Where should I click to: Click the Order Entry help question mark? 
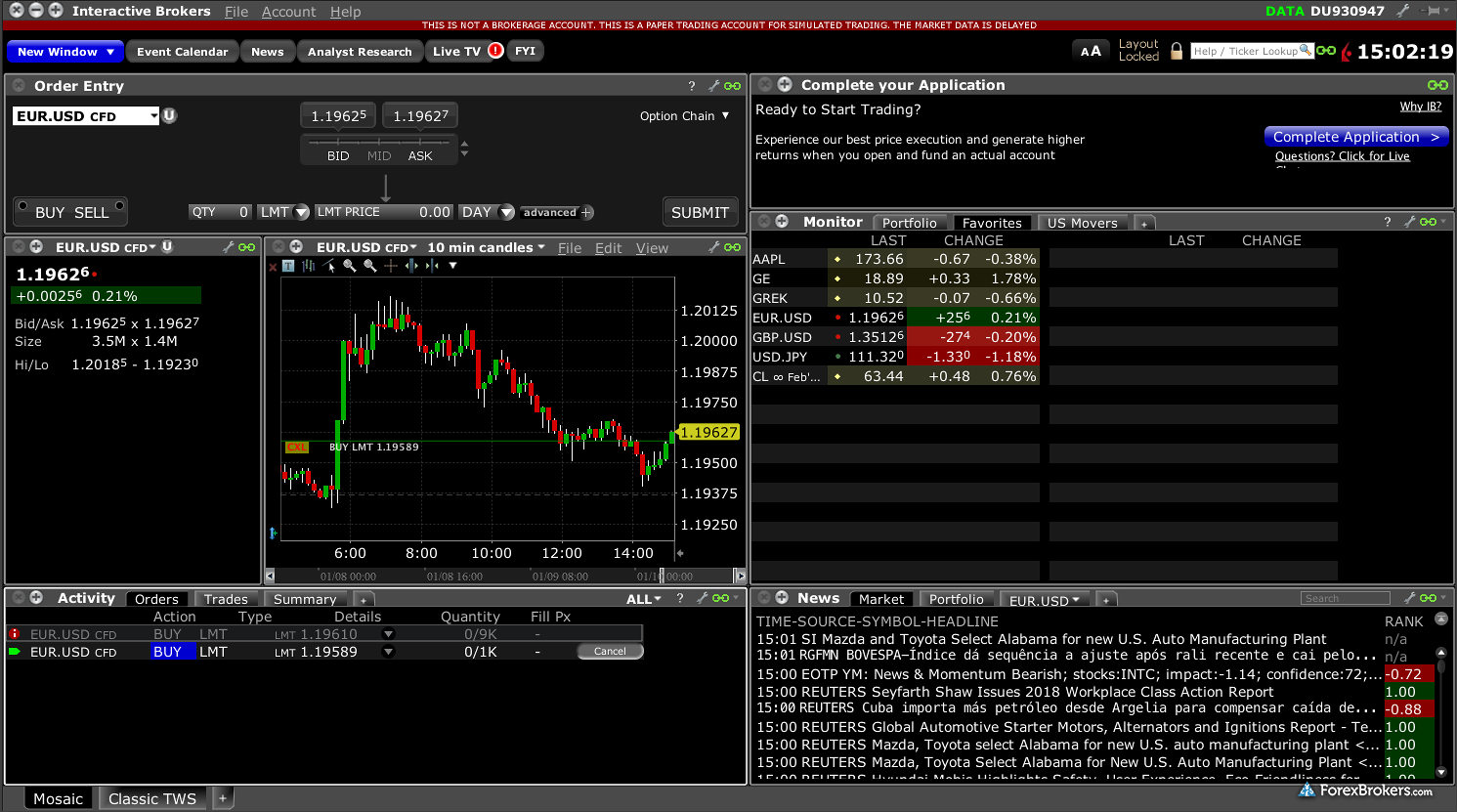coord(691,86)
